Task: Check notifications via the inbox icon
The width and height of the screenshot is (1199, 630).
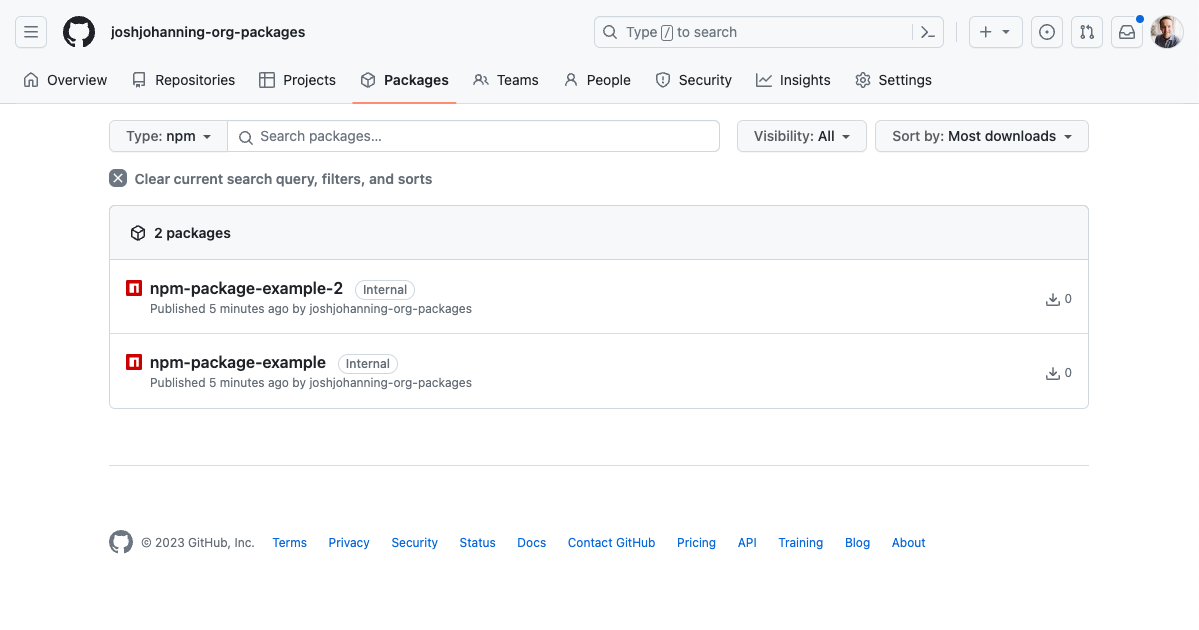Action: click(1126, 31)
